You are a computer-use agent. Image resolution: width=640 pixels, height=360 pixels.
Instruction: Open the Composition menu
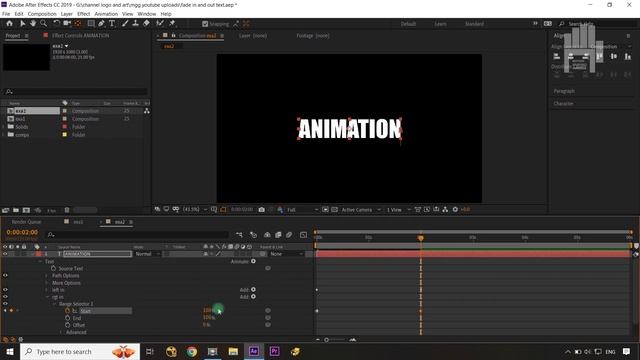tap(42, 14)
